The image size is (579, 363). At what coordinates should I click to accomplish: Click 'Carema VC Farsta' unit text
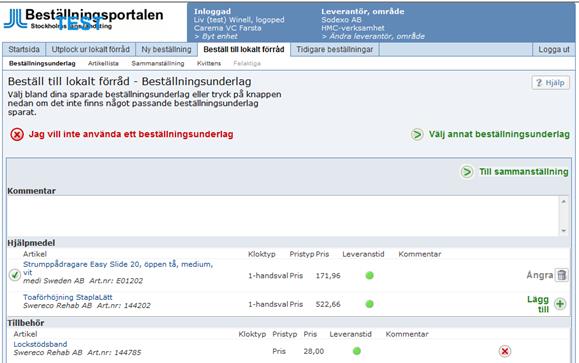pyautogui.click(x=227, y=28)
